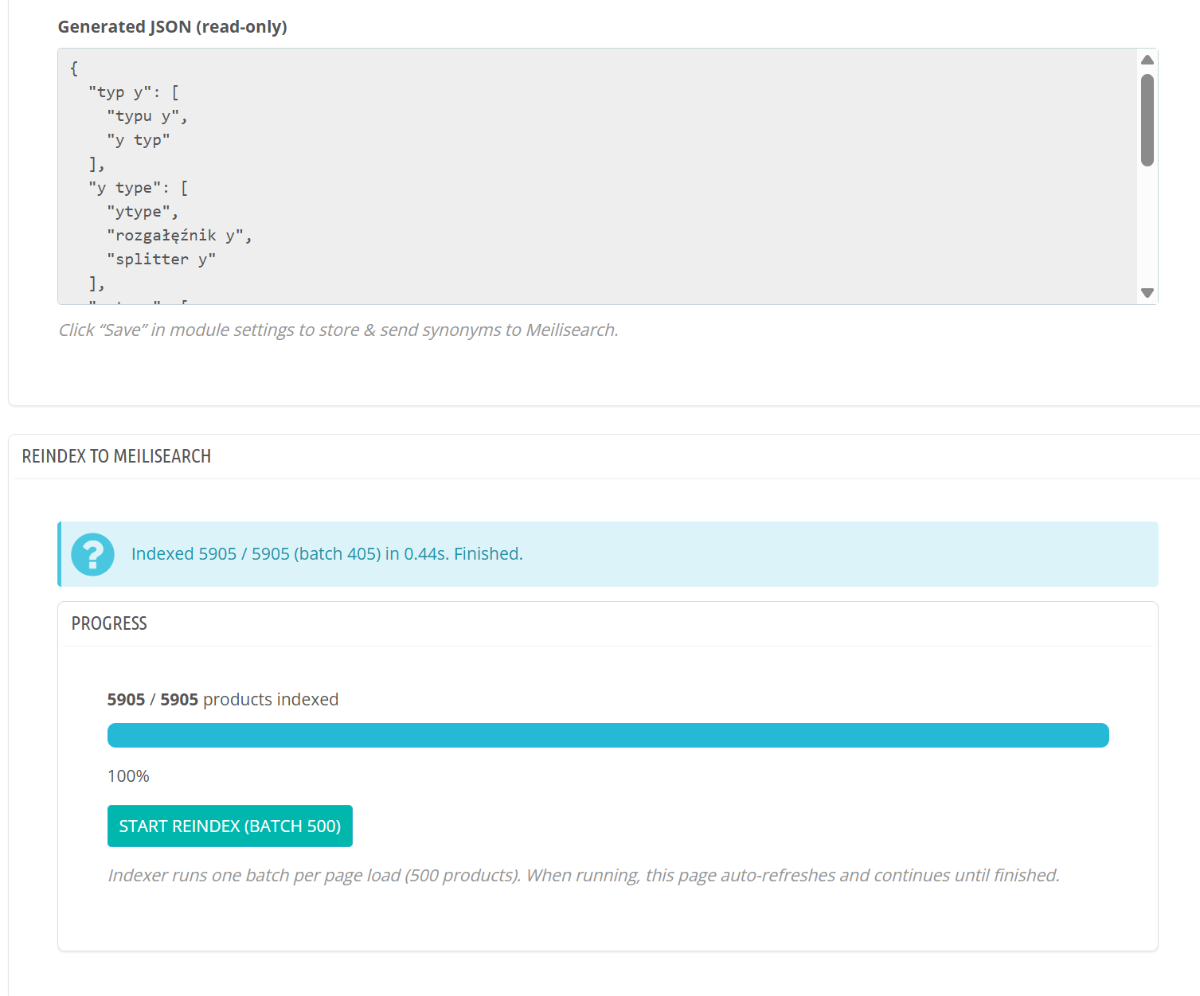Viewport: 1200px width, 996px height.
Task: Click the blue indexing progress bar
Action: coord(607,735)
